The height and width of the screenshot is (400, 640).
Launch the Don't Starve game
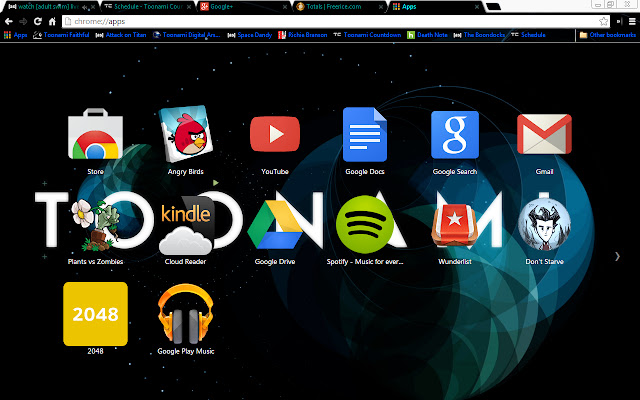pos(544,224)
